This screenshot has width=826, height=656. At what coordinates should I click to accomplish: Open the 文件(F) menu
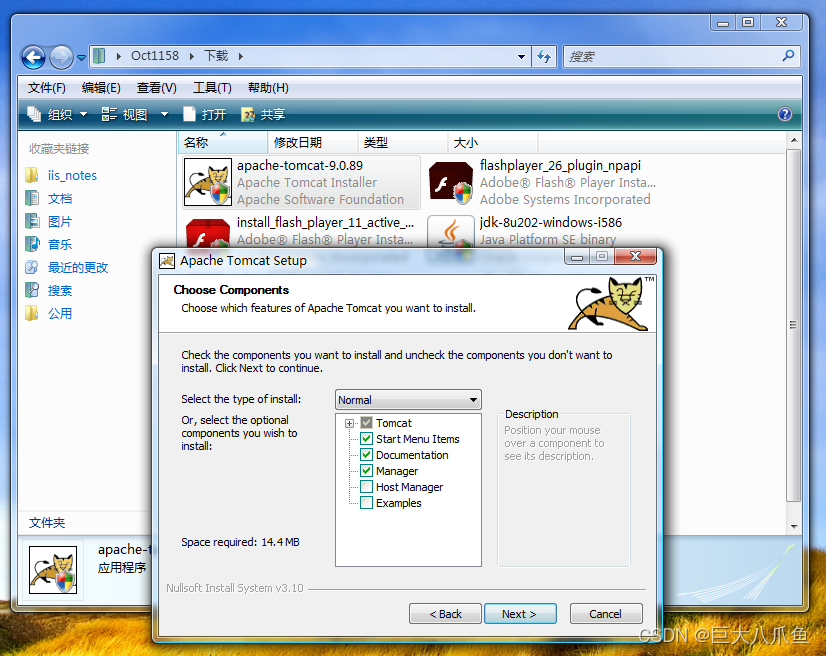pyautogui.click(x=47, y=88)
